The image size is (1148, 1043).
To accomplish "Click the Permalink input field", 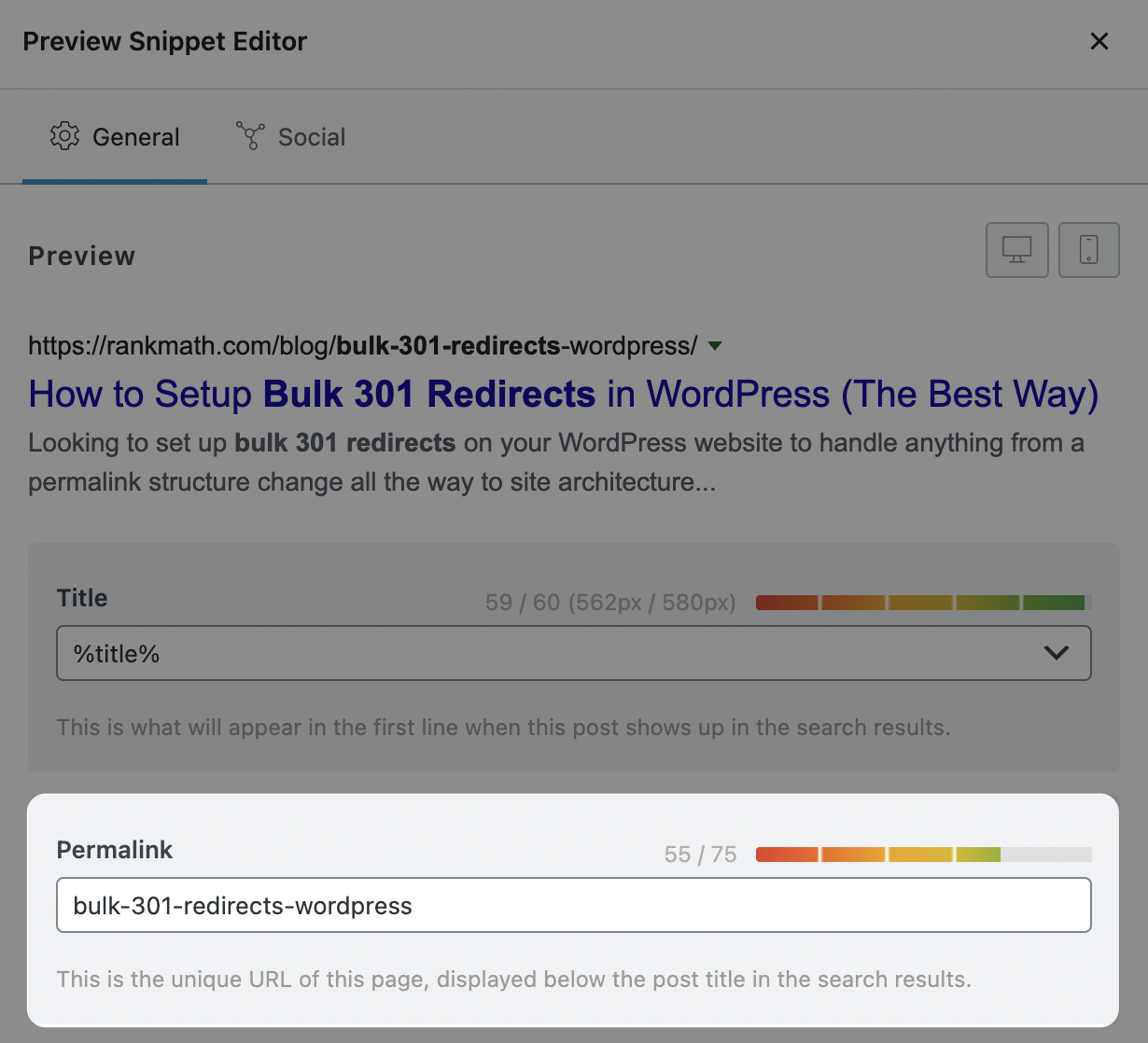I will pyautogui.click(x=574, y=905).
